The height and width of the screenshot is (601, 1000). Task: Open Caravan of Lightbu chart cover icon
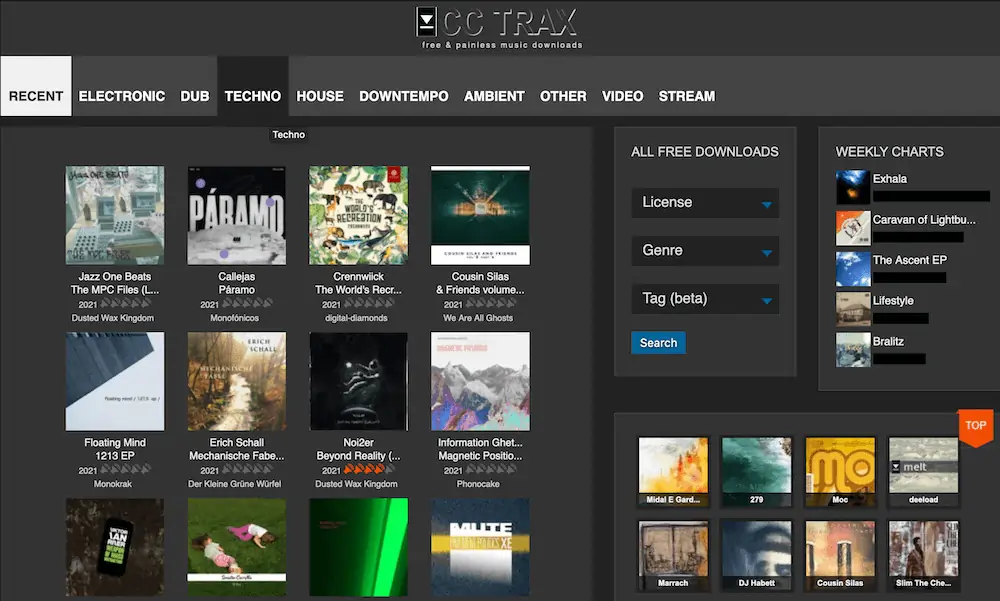pos(853,228)
